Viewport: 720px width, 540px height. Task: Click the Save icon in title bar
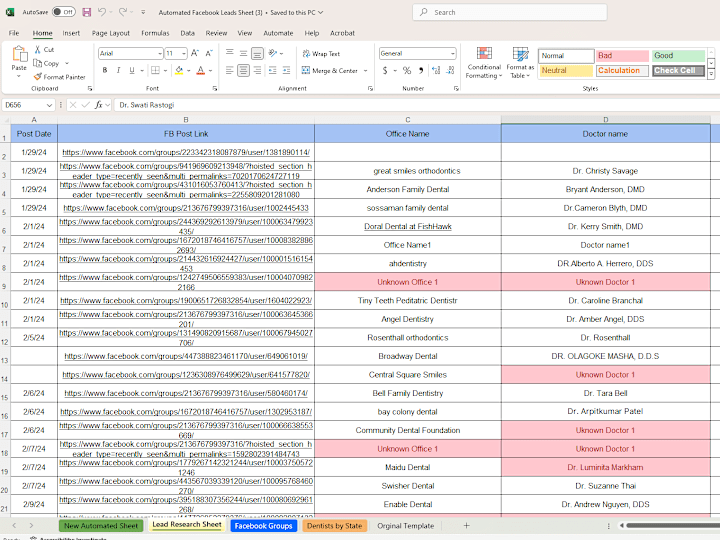86,12
